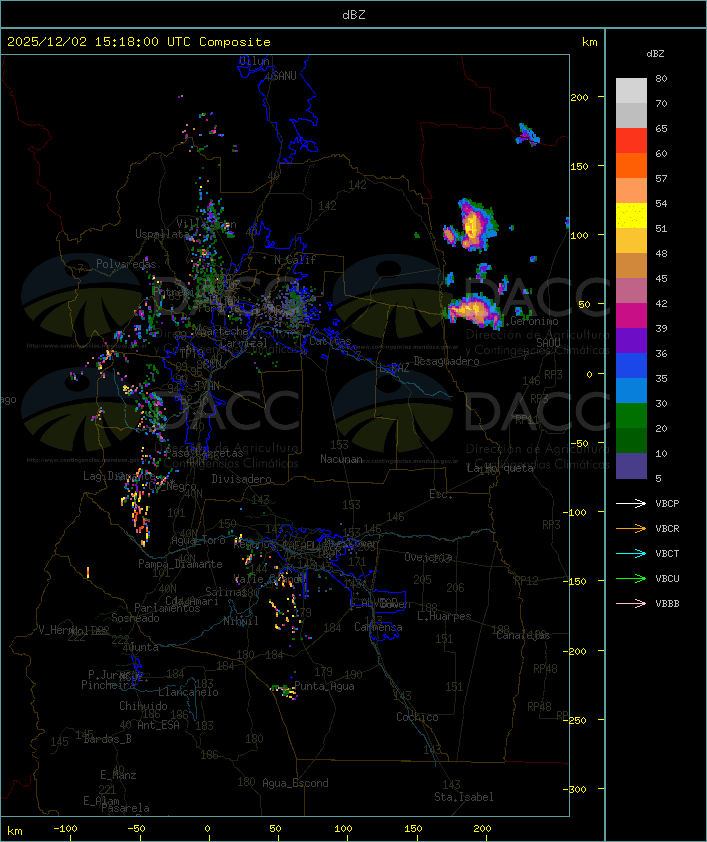Screen dimensions: 707x842
Task: Click the '57' value on the color scale
Action: 661,178
